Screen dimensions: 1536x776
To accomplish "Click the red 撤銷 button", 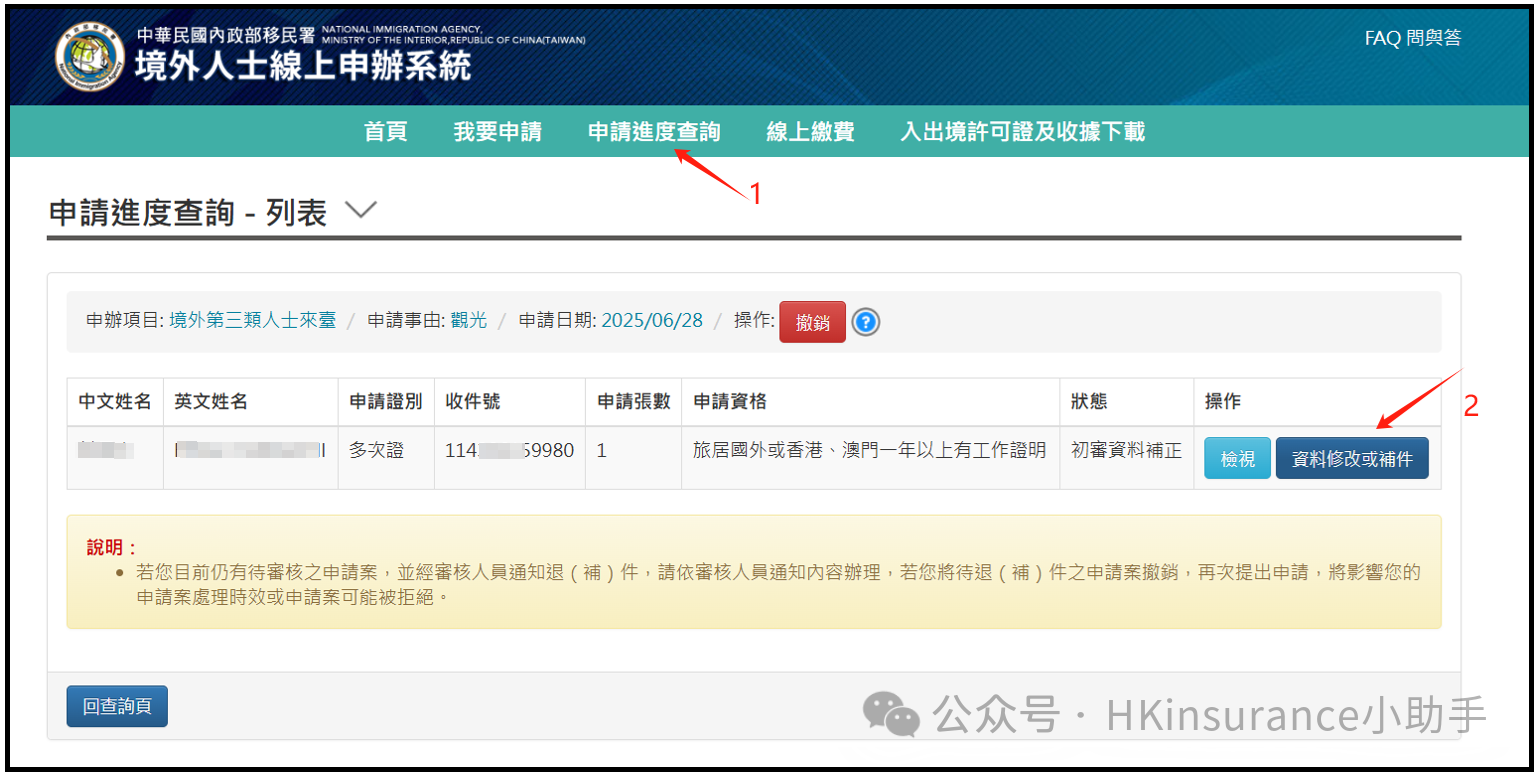I will pos(812,322).
